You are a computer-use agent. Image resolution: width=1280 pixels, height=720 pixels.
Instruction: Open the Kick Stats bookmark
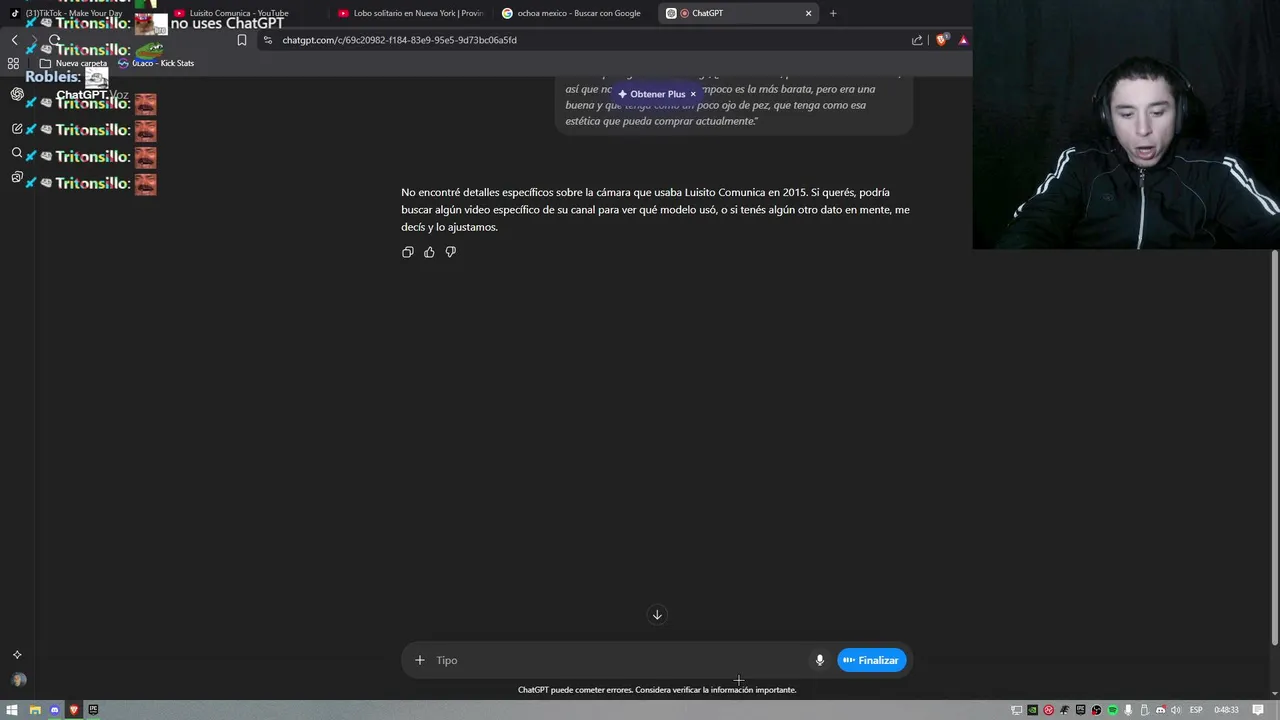(156, 63)
